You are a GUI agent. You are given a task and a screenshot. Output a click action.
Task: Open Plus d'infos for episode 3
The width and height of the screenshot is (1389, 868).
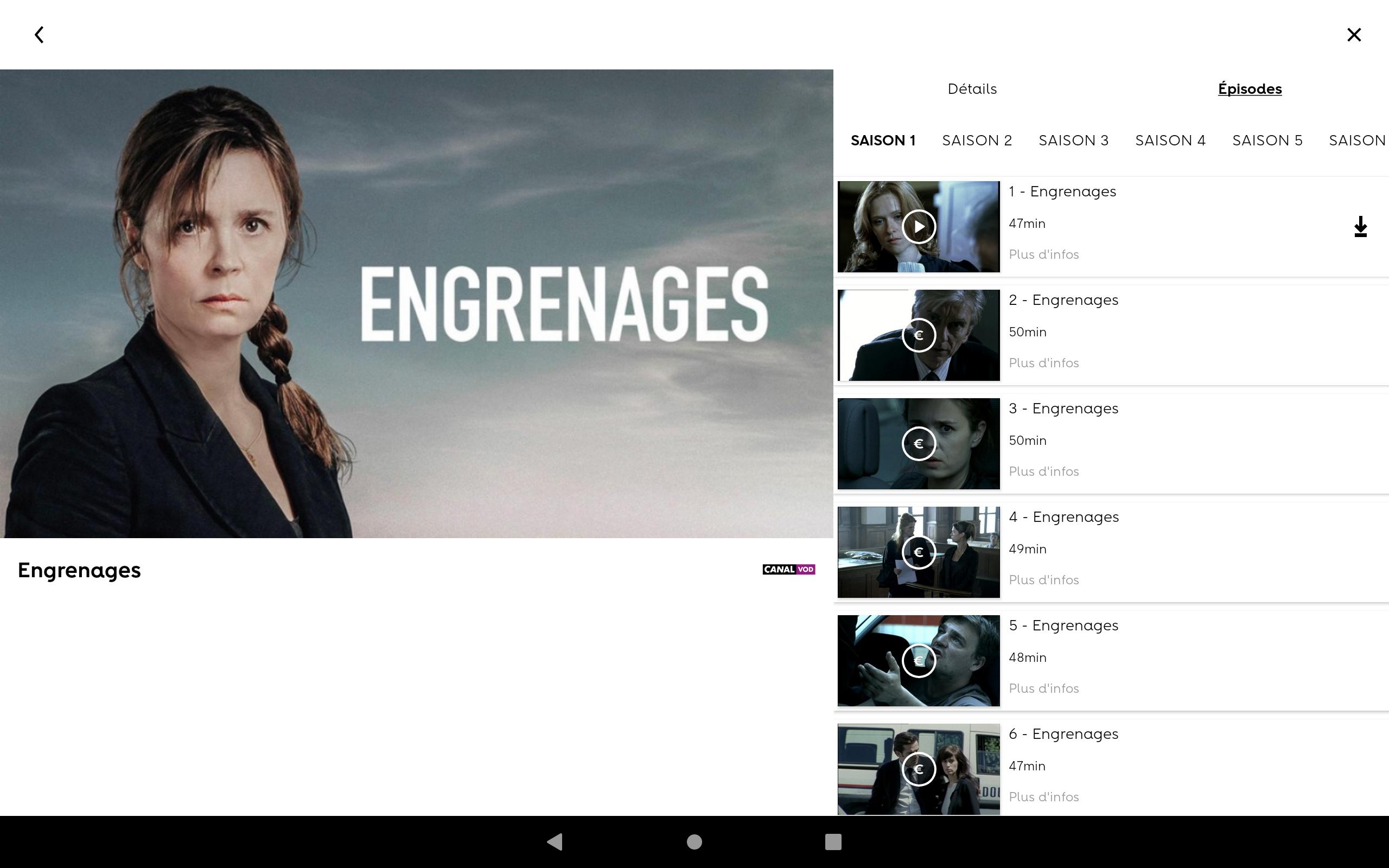1043,471
